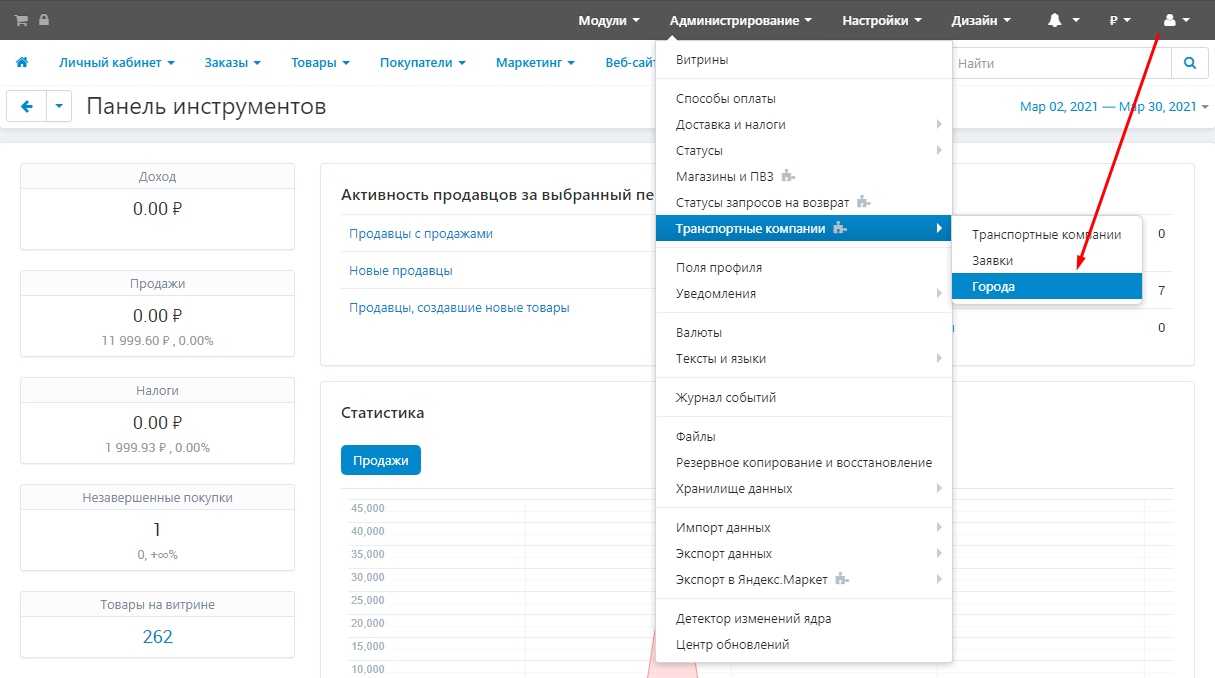Click into the Найти search field

(1060, 63)
